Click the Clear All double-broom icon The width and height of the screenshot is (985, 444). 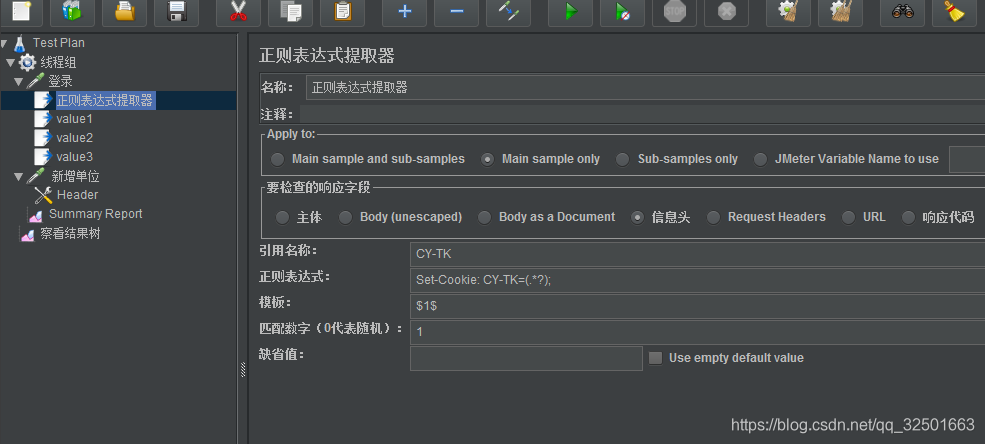pyautogui.click(x=841, y=12)
